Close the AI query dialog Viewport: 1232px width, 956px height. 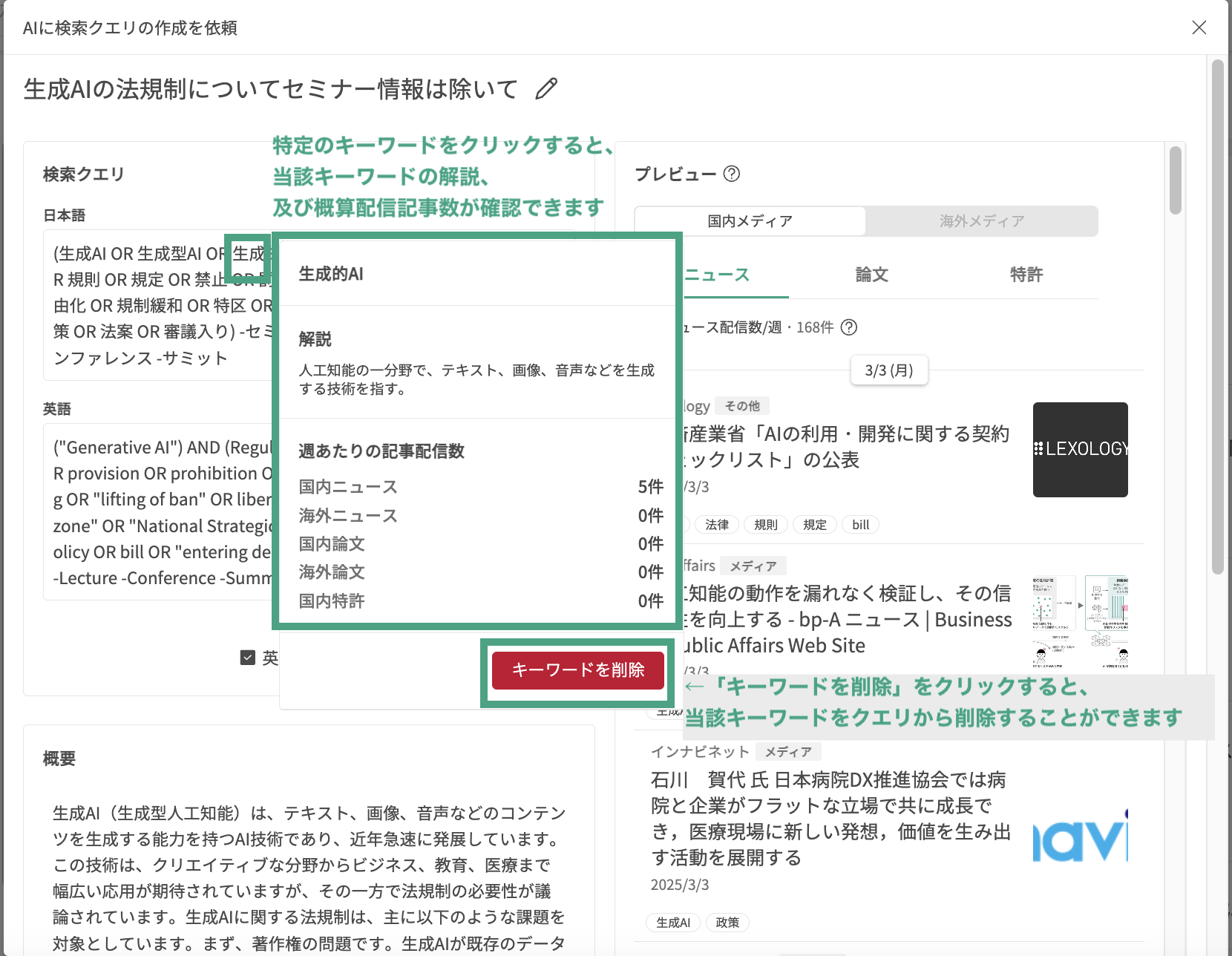pos(1199,27)
